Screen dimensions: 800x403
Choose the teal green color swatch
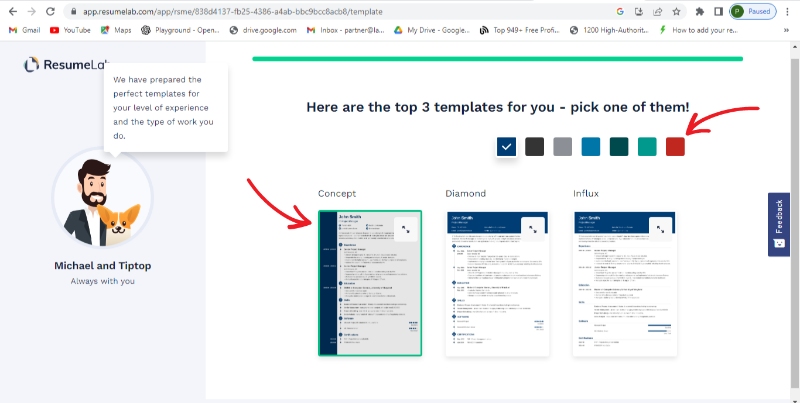pos(647,147)
